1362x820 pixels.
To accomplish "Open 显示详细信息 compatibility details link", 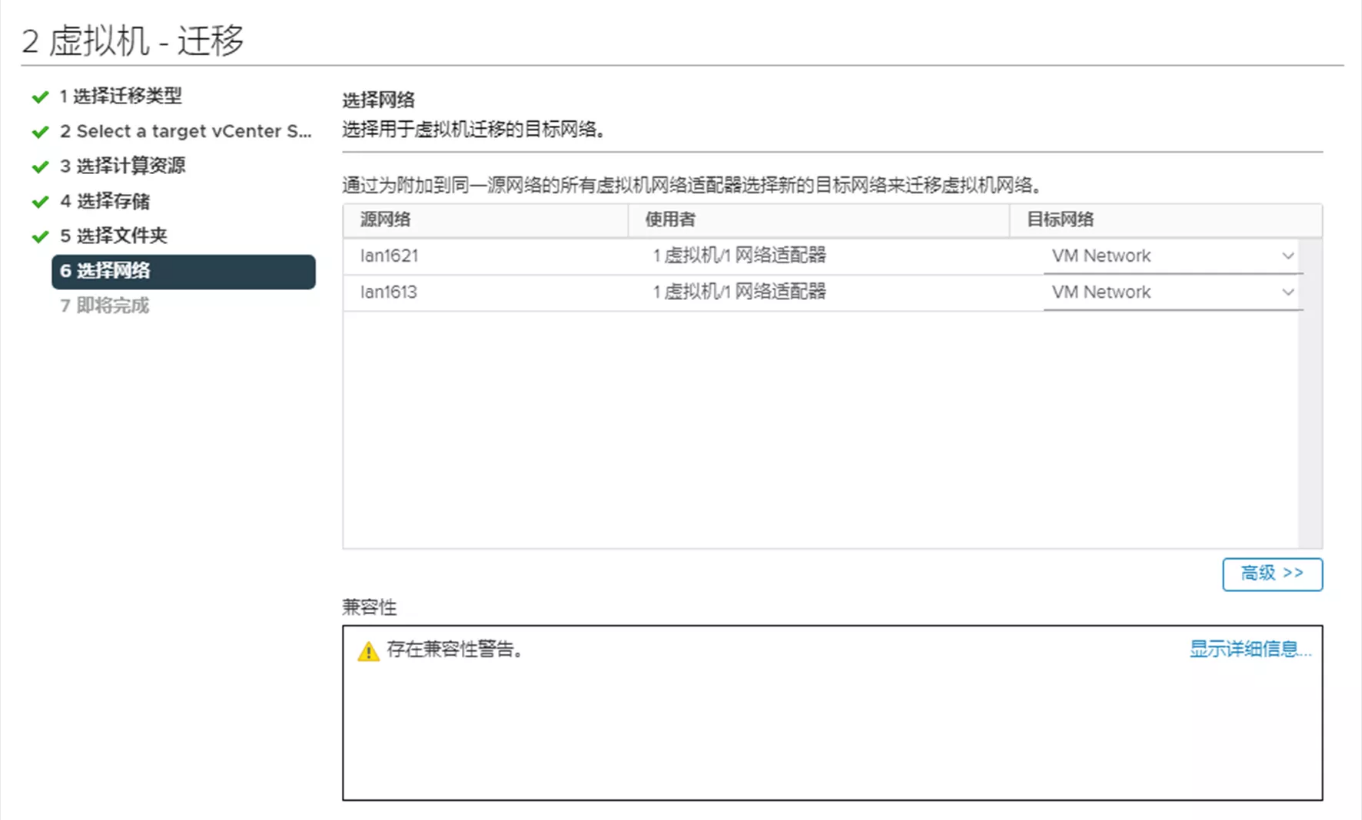I will [x=1250, y=649].
